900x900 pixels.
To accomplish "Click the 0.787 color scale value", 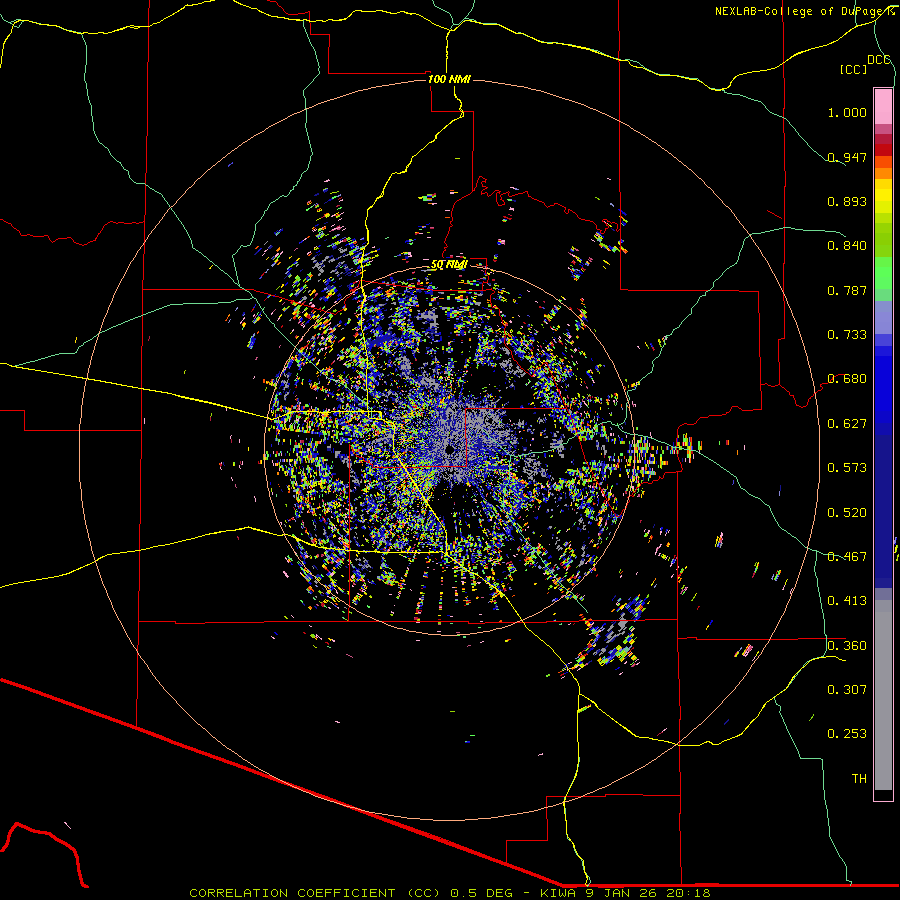I will tap(847, 290).
